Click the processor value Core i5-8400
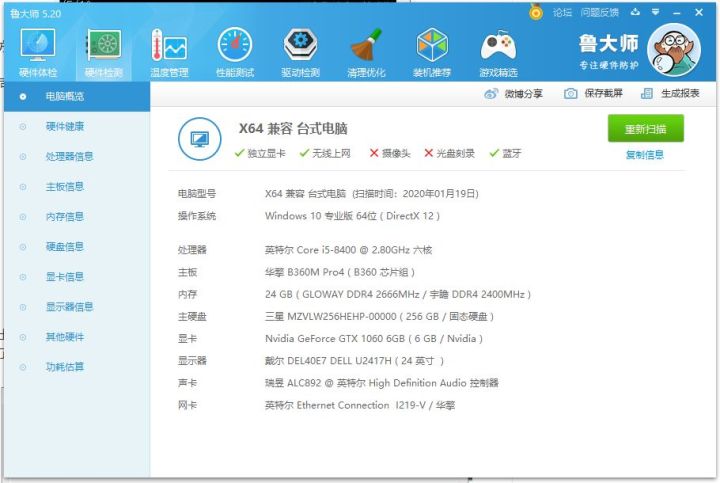Viewport: 720px width, 483px height. pos(349,250)
